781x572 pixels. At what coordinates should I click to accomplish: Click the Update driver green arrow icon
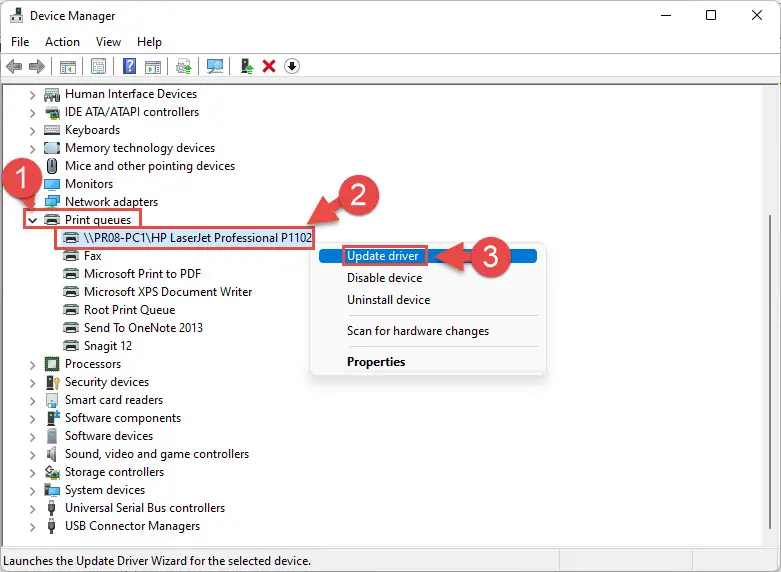click(x=247, y=66)
